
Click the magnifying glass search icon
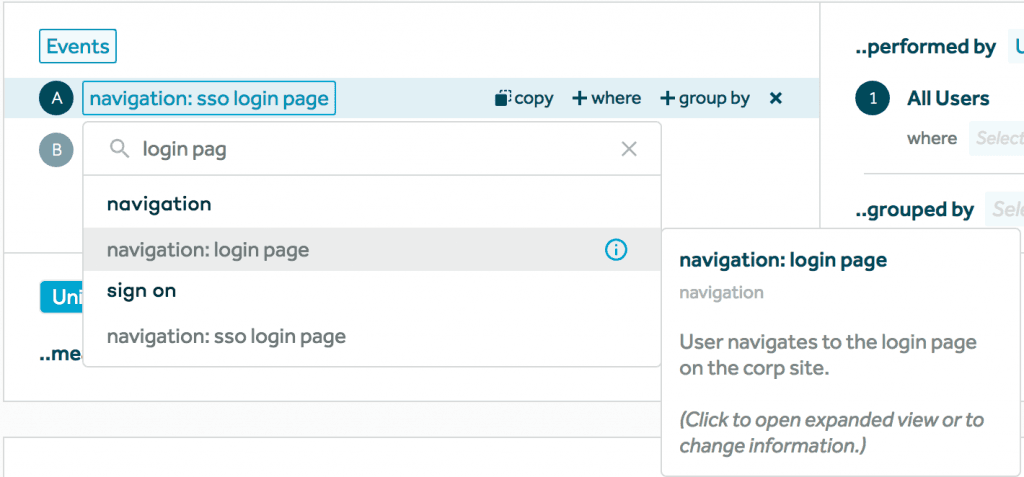[x=119, y=149]
